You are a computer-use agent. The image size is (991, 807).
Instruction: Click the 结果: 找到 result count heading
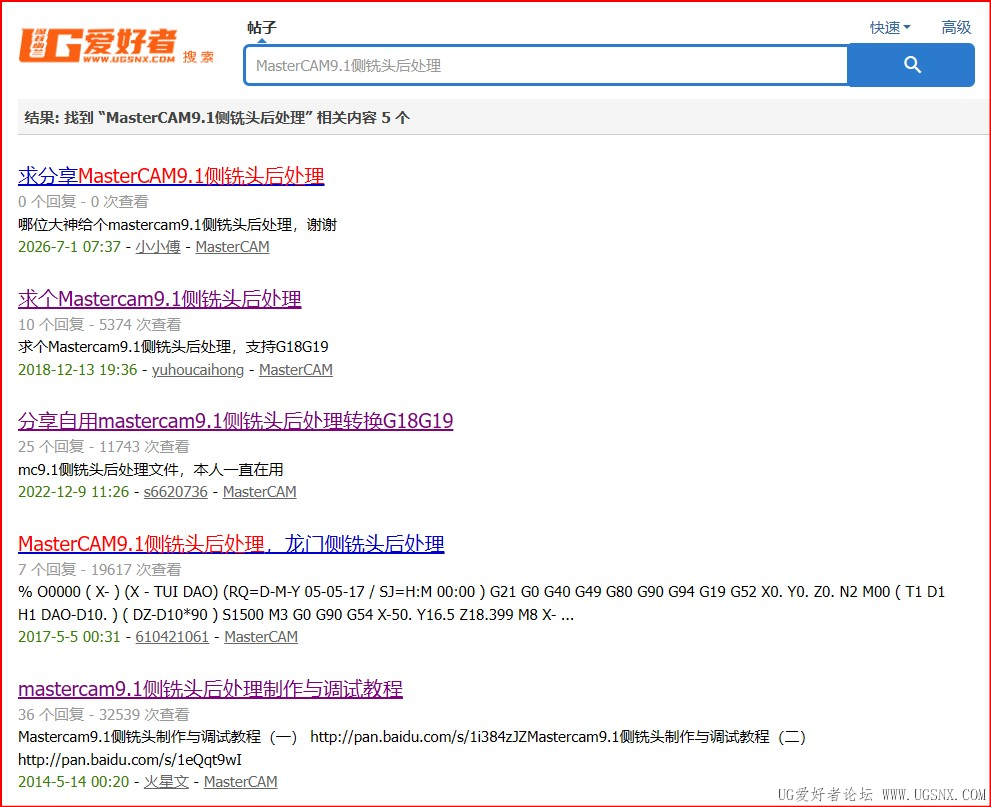tap(217, 118)
